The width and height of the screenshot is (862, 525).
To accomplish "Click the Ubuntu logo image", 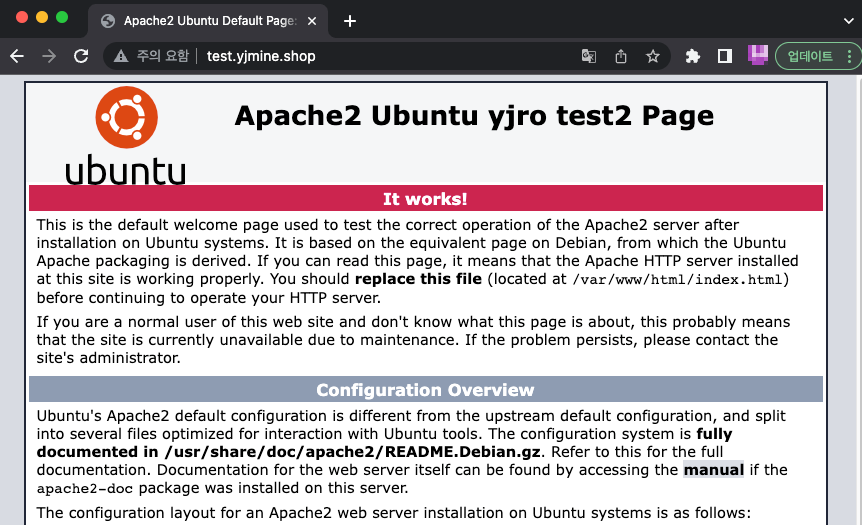I will 126,135.
